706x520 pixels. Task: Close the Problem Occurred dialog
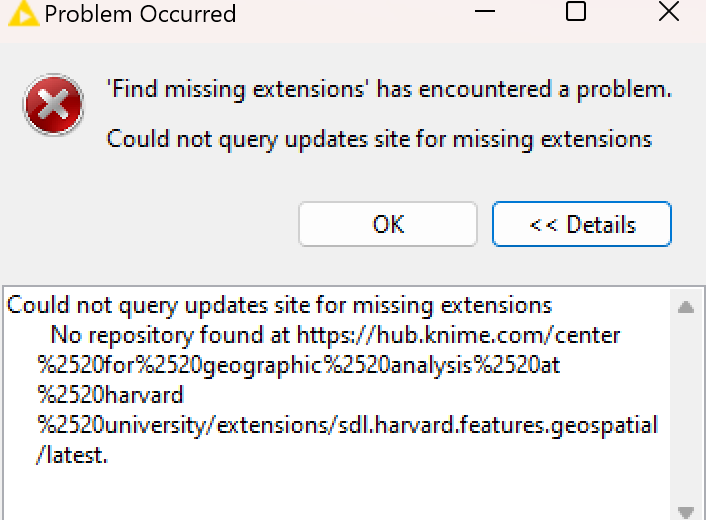669,11
